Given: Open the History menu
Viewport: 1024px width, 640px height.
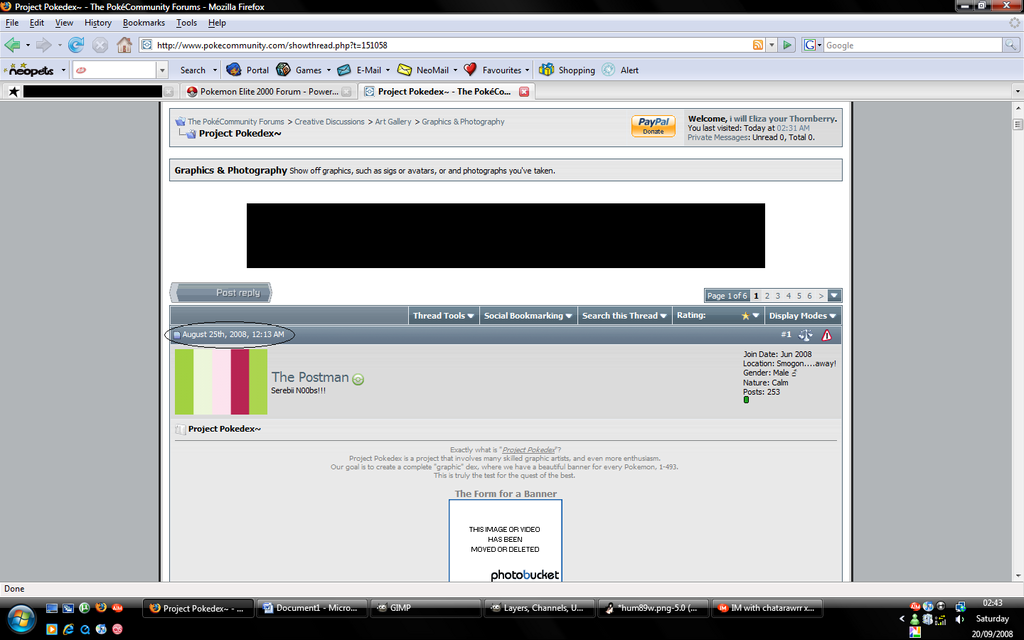Looking at the screenshot, I should click(x=98, y=23).
